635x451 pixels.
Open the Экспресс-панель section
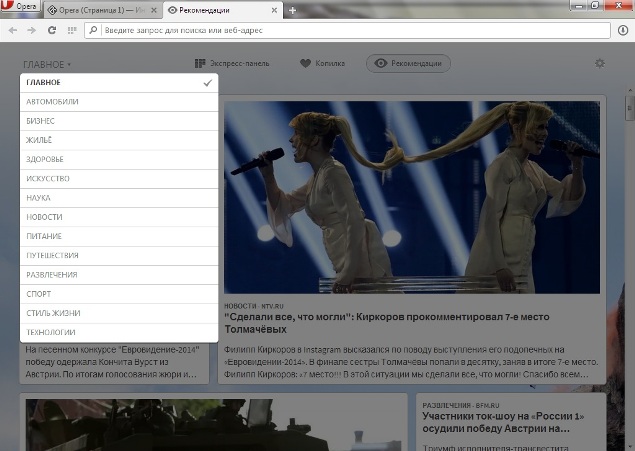[x=232, y=63]
